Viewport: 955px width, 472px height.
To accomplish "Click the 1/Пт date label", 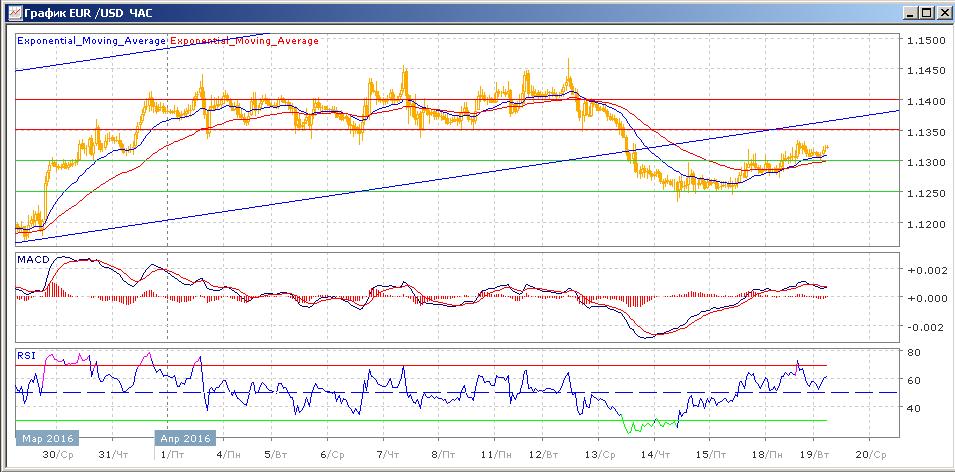I will click(172, 454).
